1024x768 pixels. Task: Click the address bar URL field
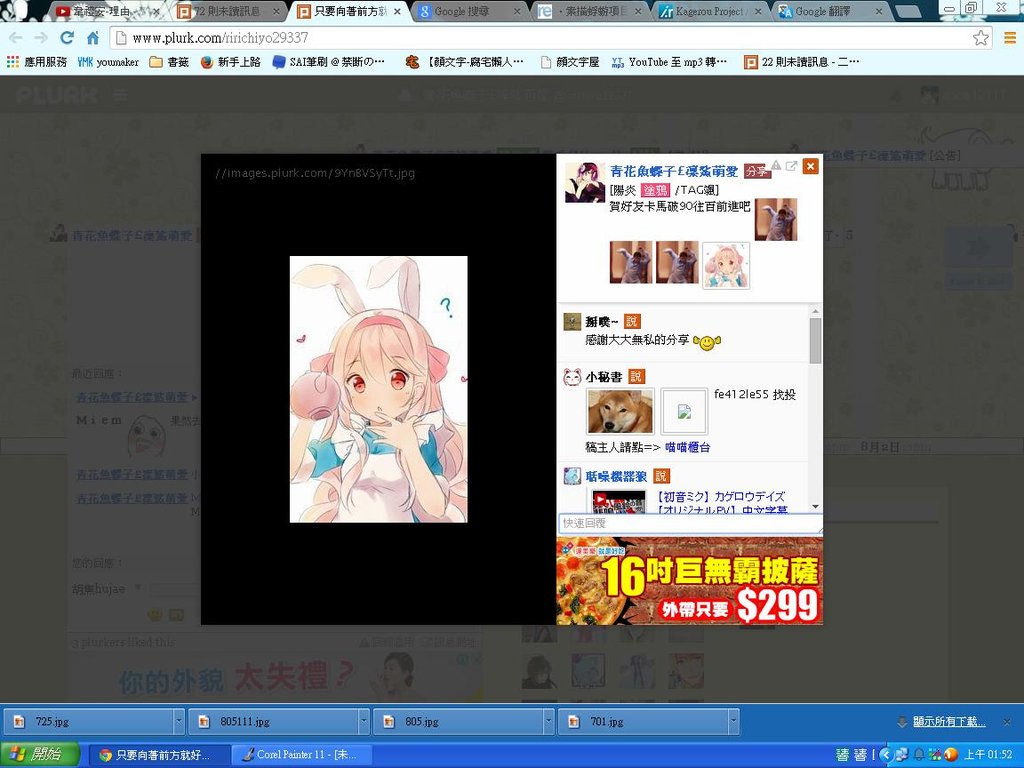pos(542,38)
